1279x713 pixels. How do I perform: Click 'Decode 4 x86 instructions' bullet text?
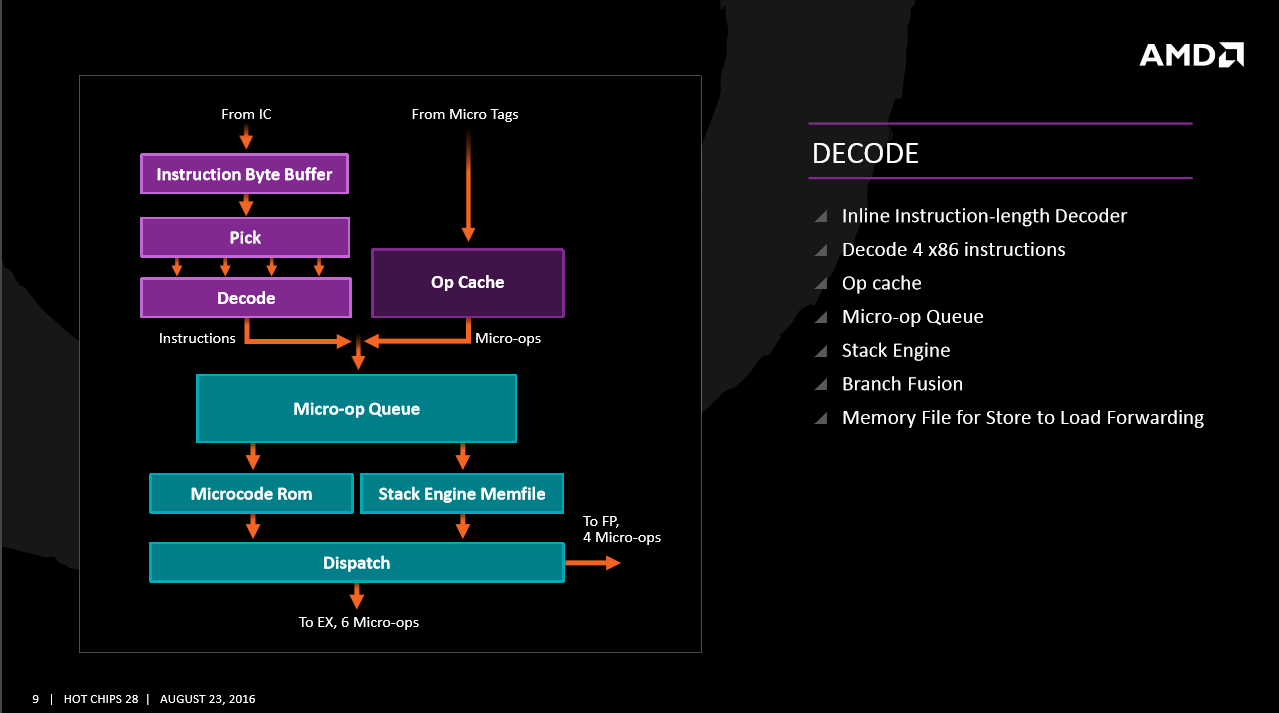coord(953,249)
